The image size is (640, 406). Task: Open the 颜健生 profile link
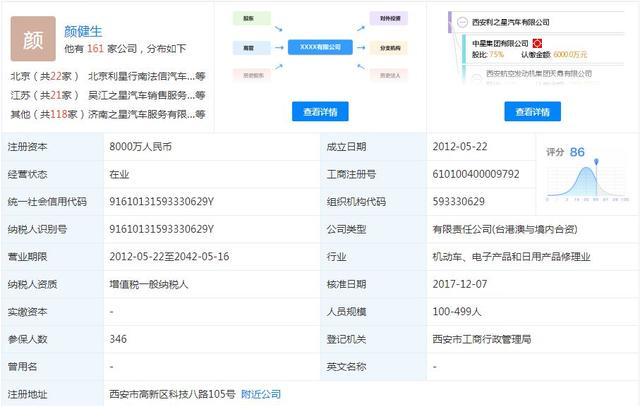pyautogui.click(x=83, y=31)
